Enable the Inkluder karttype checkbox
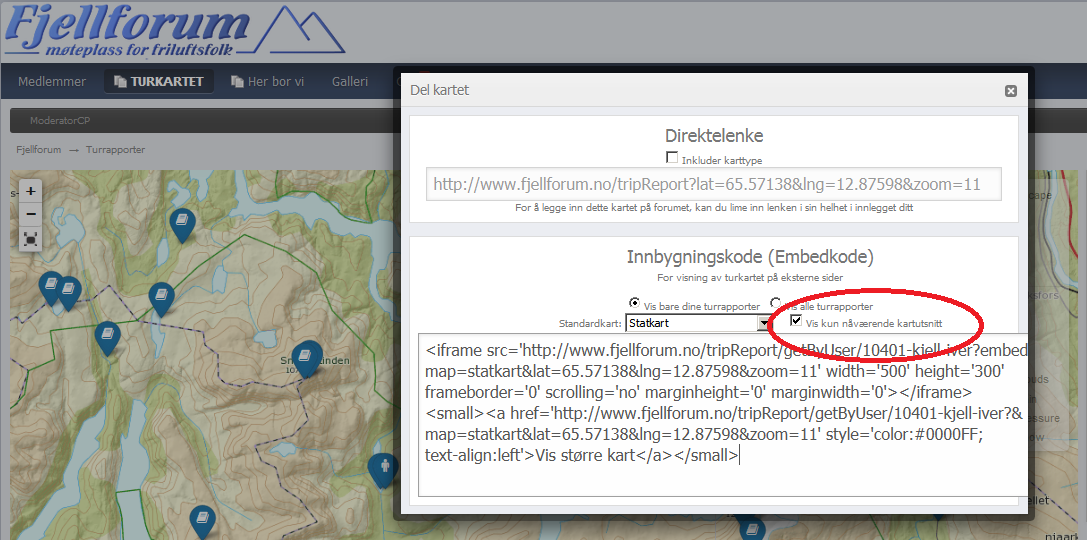Viewport: 1087px width, 540px height. (672, 158)
